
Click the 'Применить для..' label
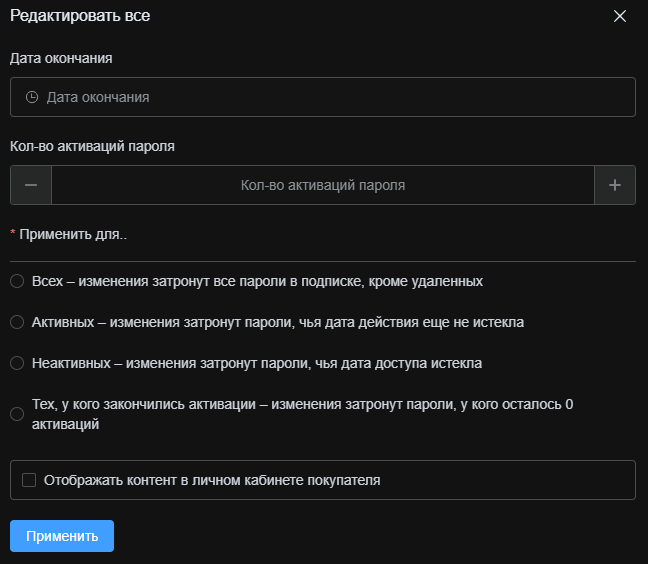(x=73, y=234)
